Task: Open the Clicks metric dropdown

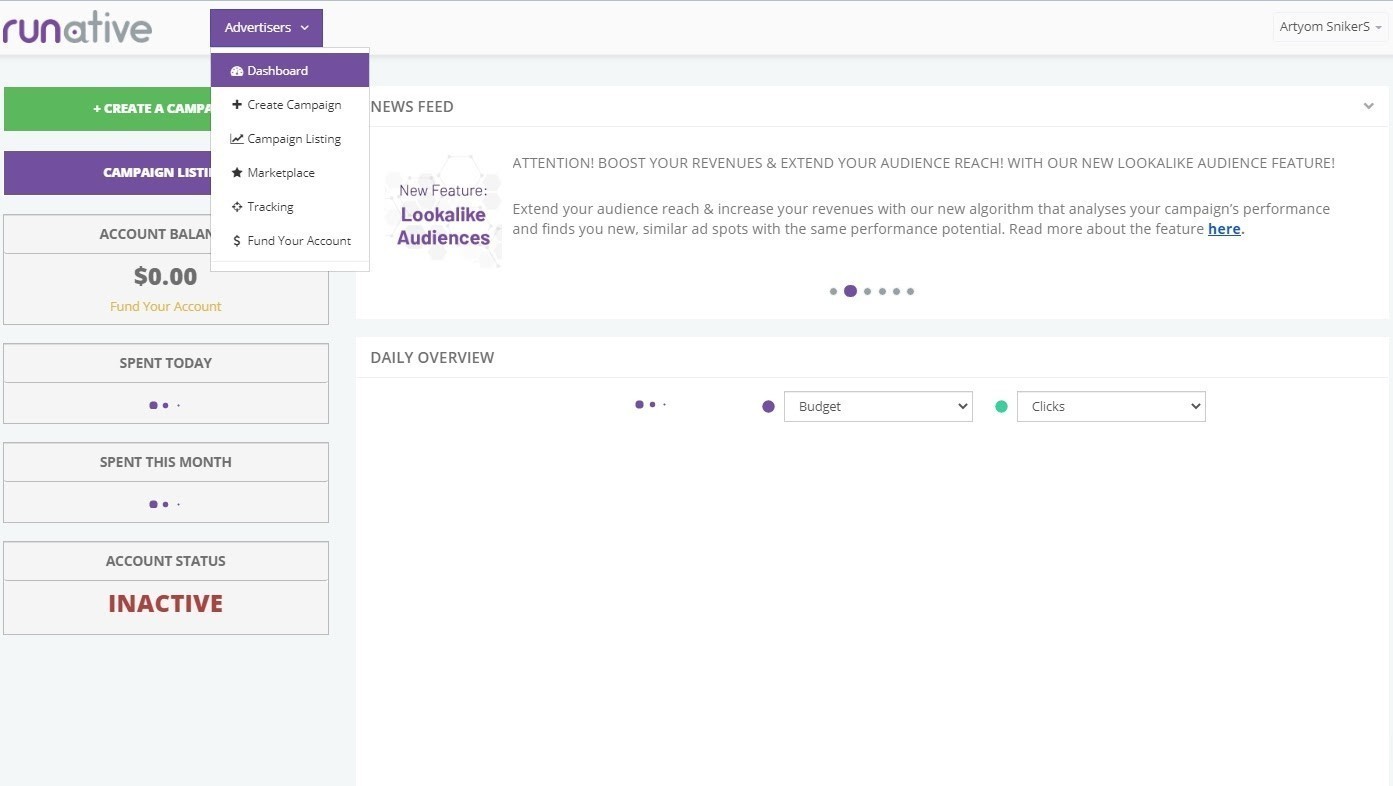Action: tap(1111, 406)
